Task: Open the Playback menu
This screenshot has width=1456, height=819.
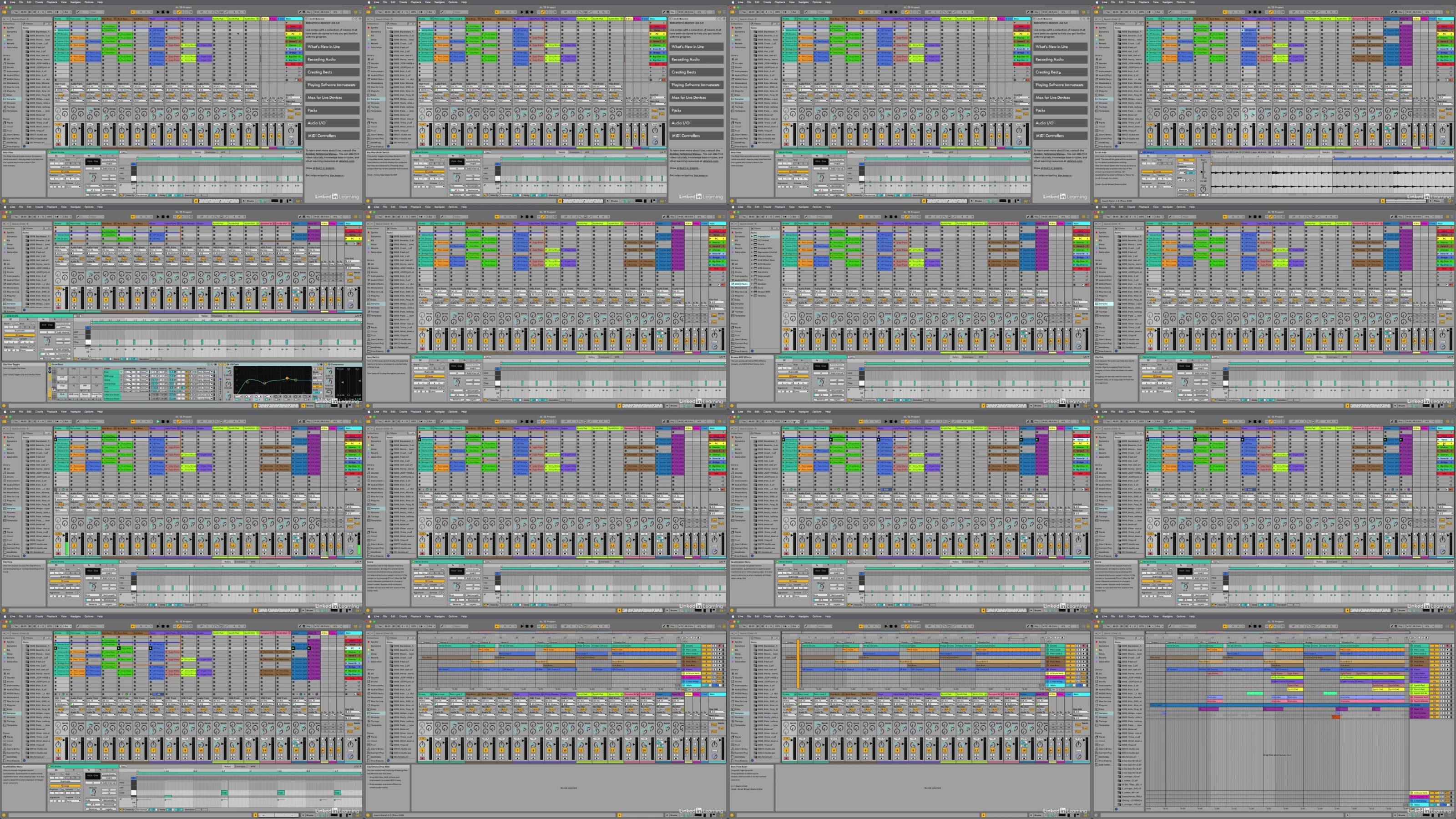Action: click(x=51, y=2)
